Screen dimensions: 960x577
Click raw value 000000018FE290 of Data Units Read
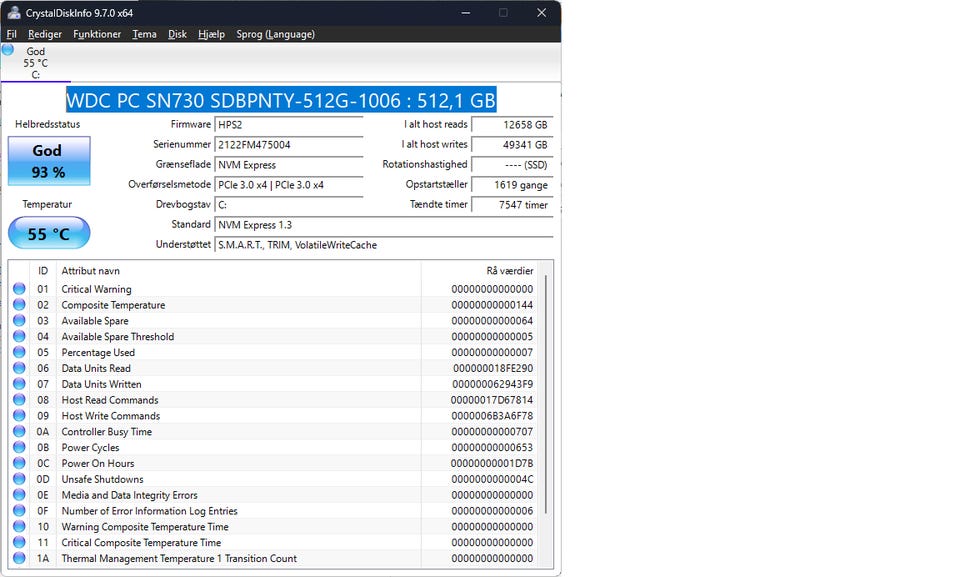tap(493, 369)
